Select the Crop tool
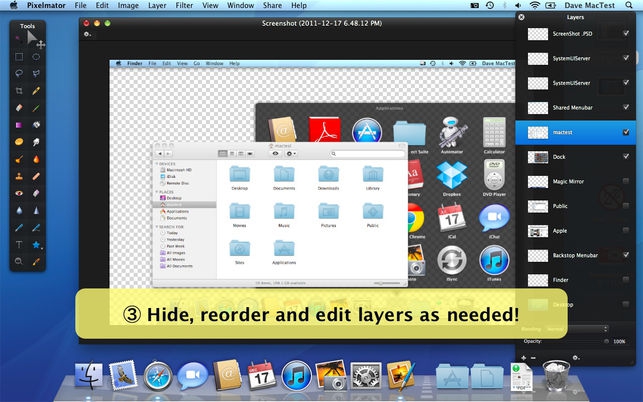 click(19, 91)
